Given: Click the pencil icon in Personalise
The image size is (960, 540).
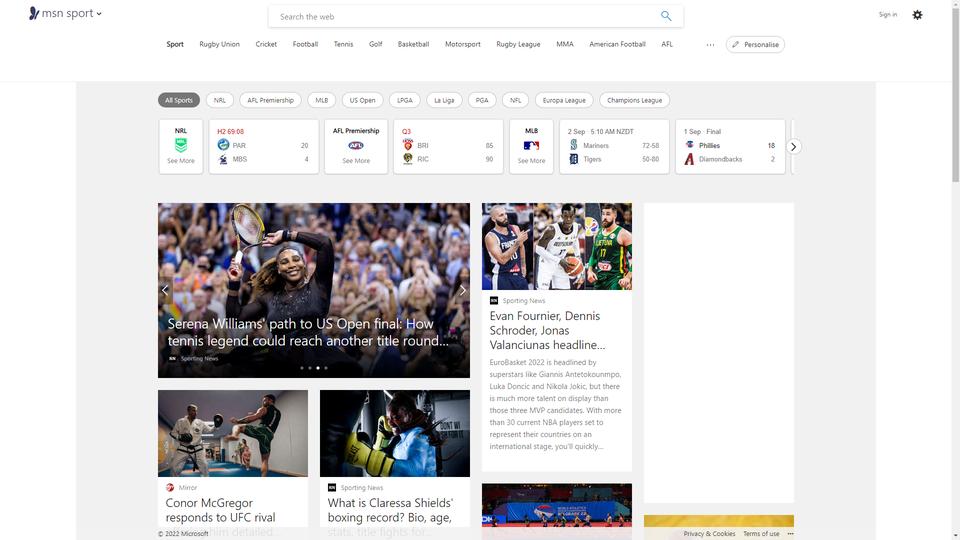Looking at the screenshot, I should point(735,45).
